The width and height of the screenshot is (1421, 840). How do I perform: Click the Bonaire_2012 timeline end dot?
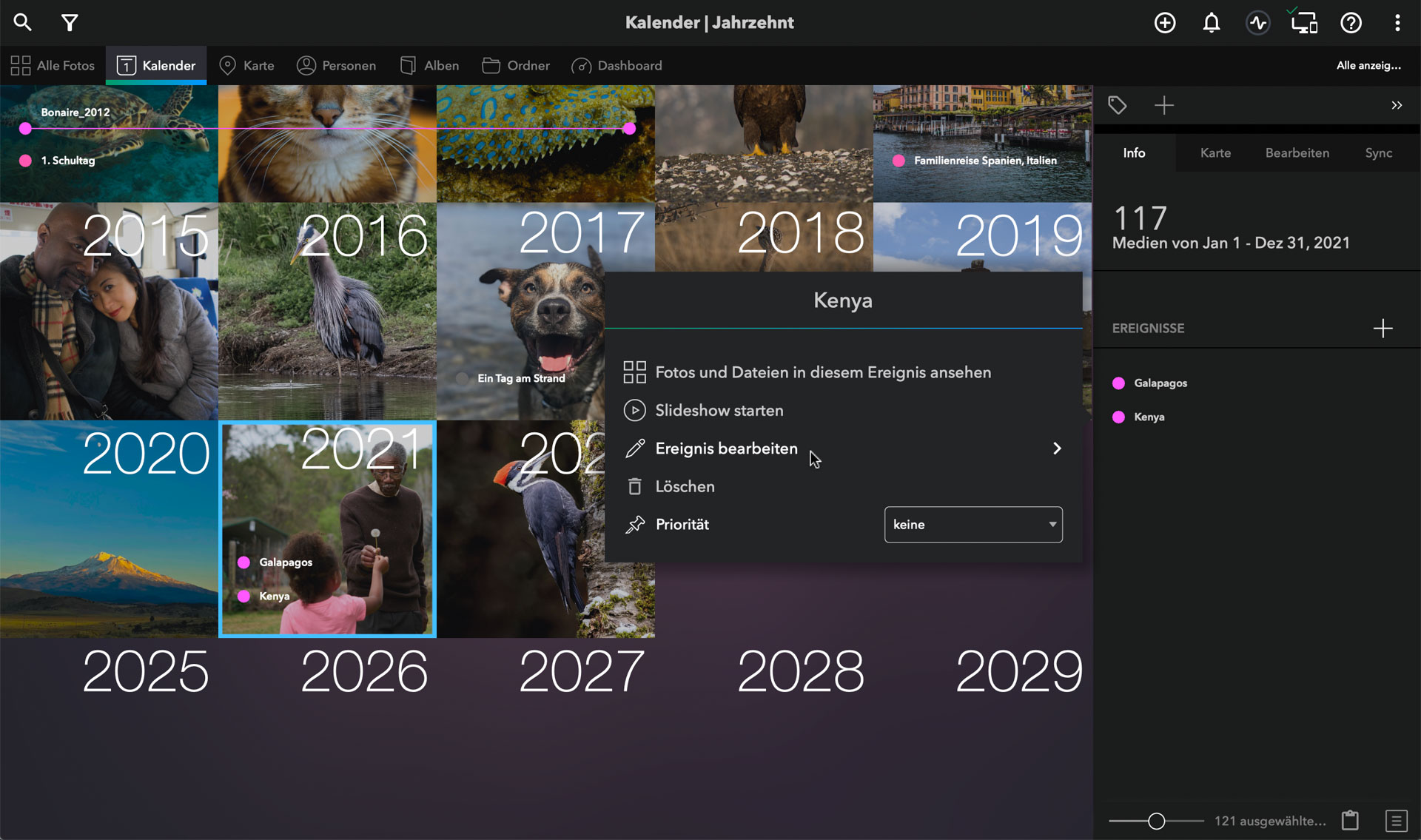tap(629, 129)
